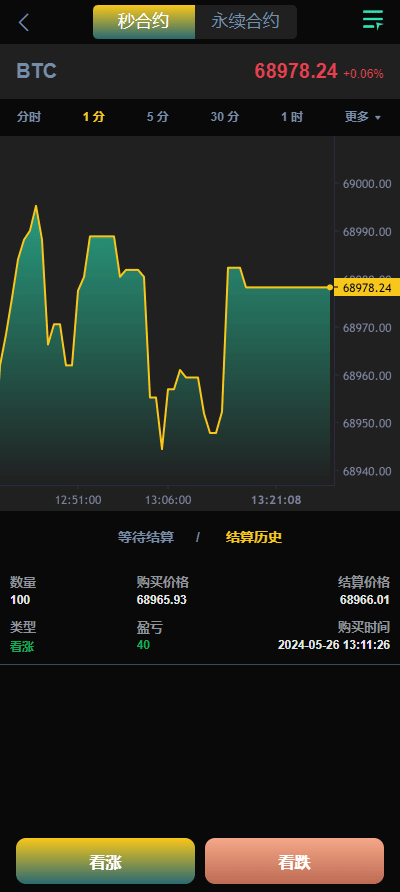This screenshot has height=892, width=400.
Task: Click the quantity value 100
Action: 20,600
